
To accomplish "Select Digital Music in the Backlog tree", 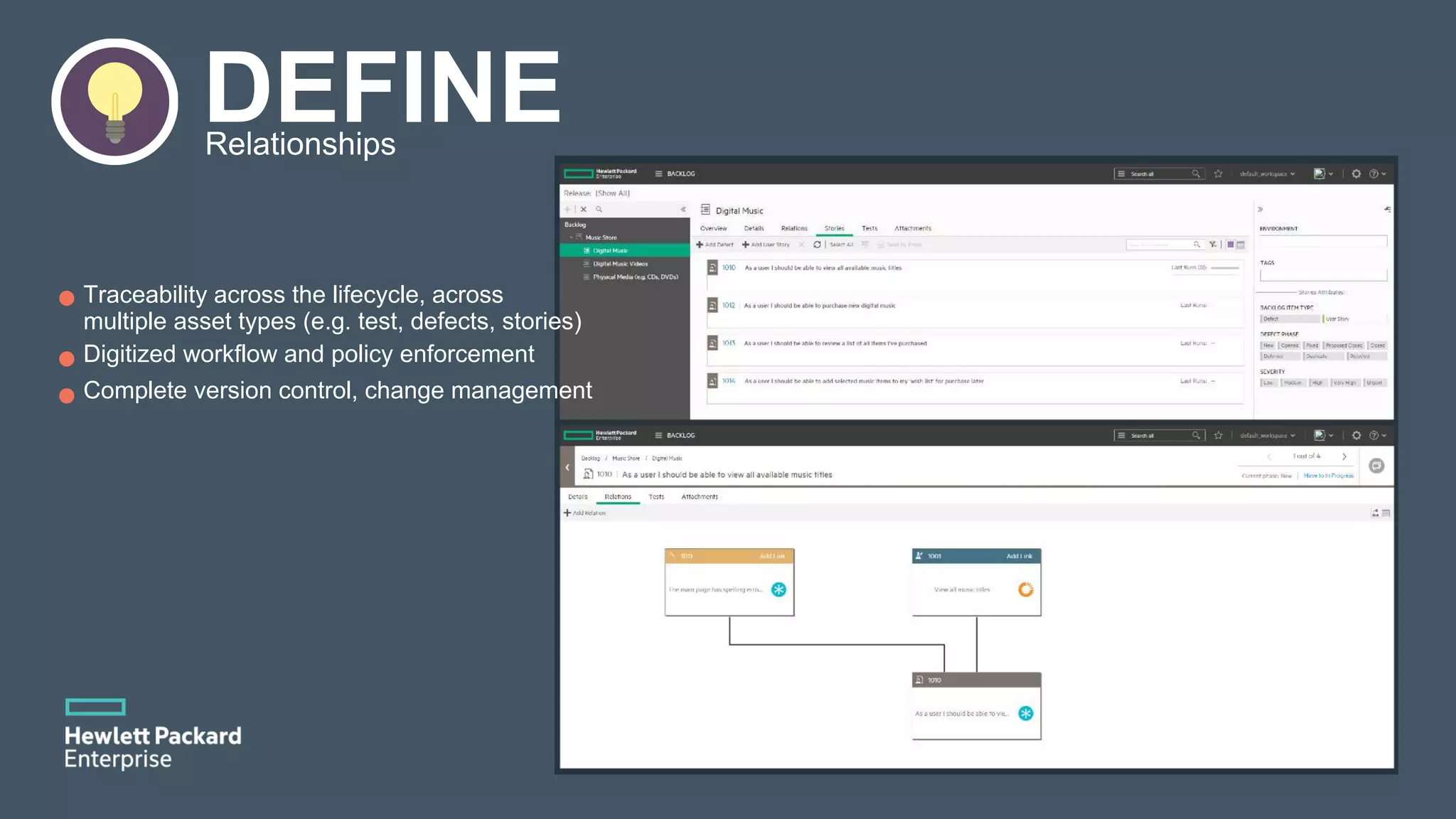I will pyautogui.click(x=625, y=250).
